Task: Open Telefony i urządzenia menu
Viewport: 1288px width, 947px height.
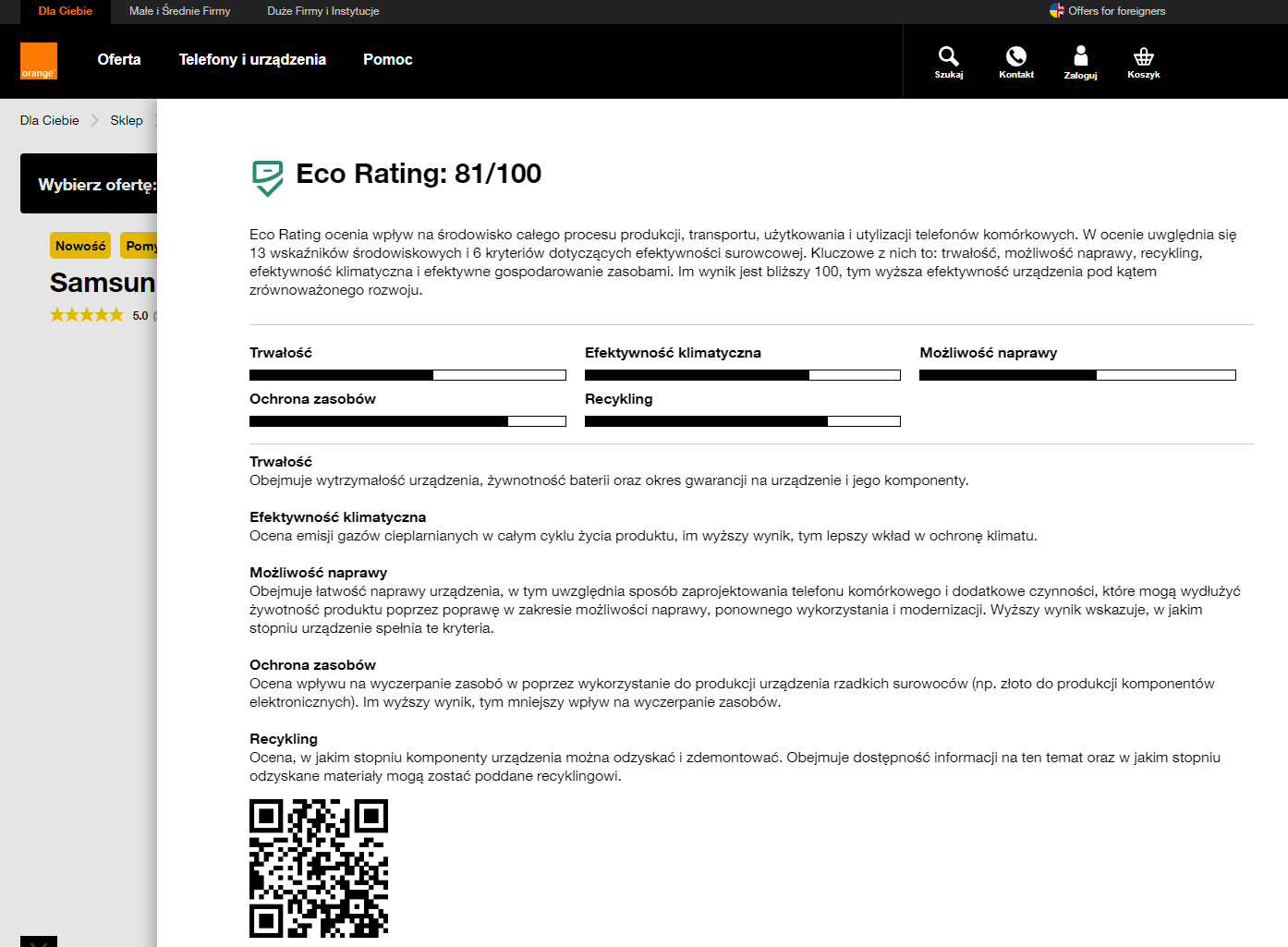Action: [x=252, y=59]
